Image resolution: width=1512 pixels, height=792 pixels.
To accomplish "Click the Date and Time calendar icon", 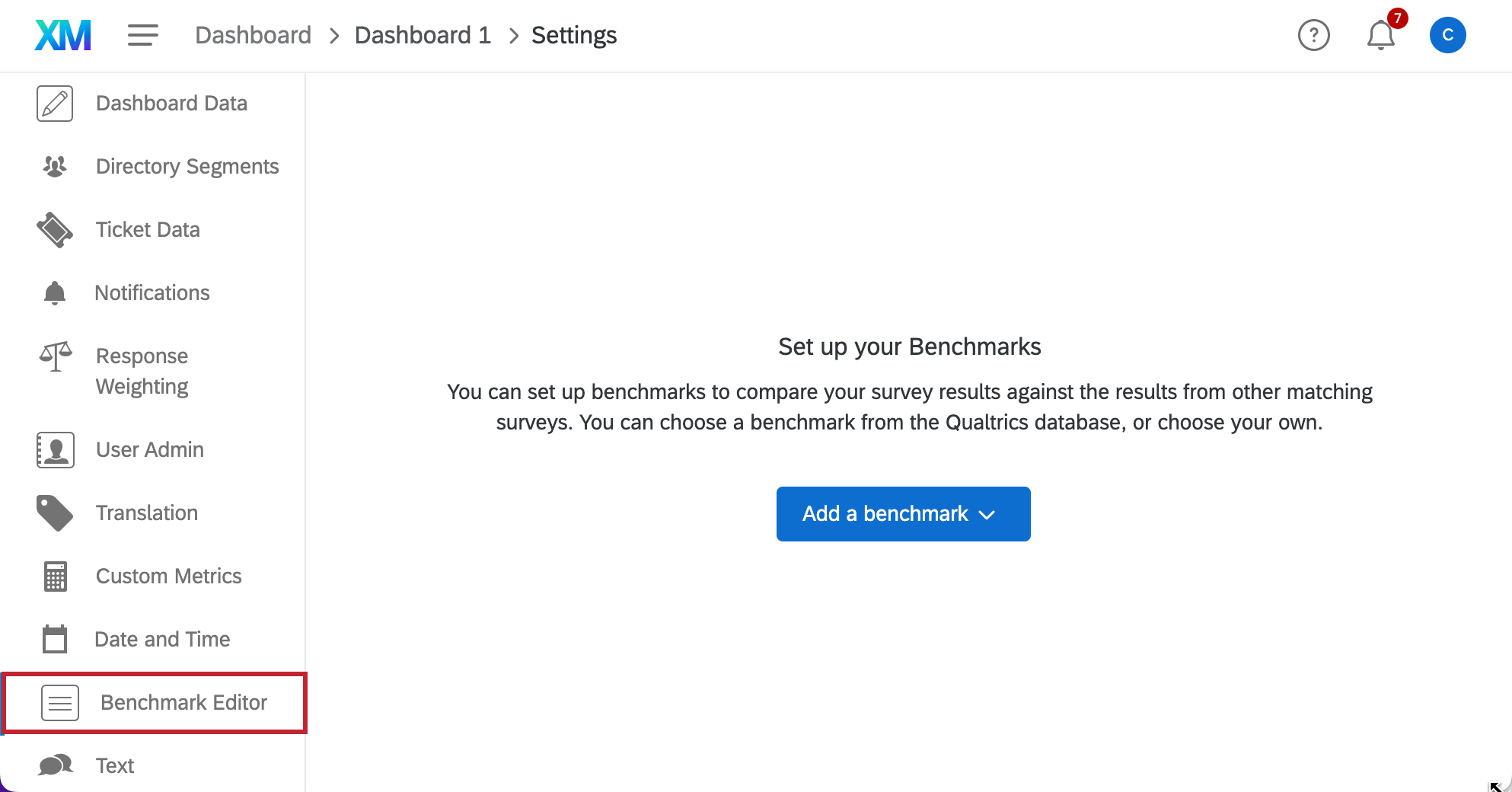I will pyautogui.click(x=55, y=640).
